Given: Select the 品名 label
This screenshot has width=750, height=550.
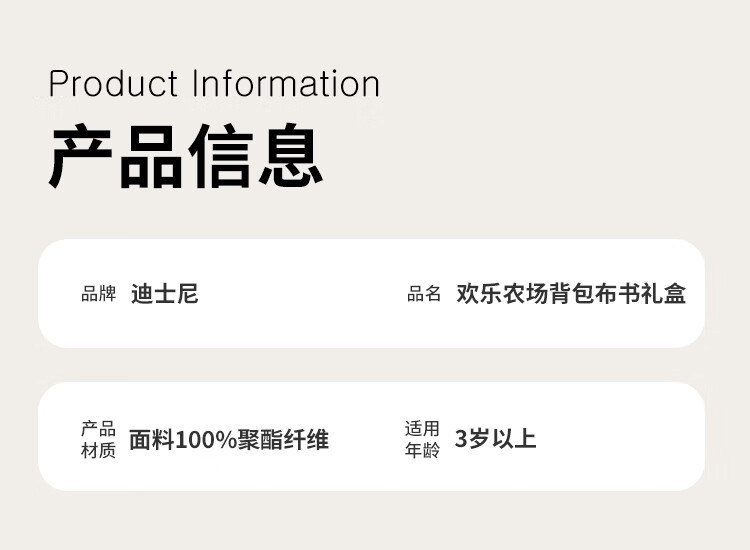Looking at the screenshot, I should [x=424, y=294].
